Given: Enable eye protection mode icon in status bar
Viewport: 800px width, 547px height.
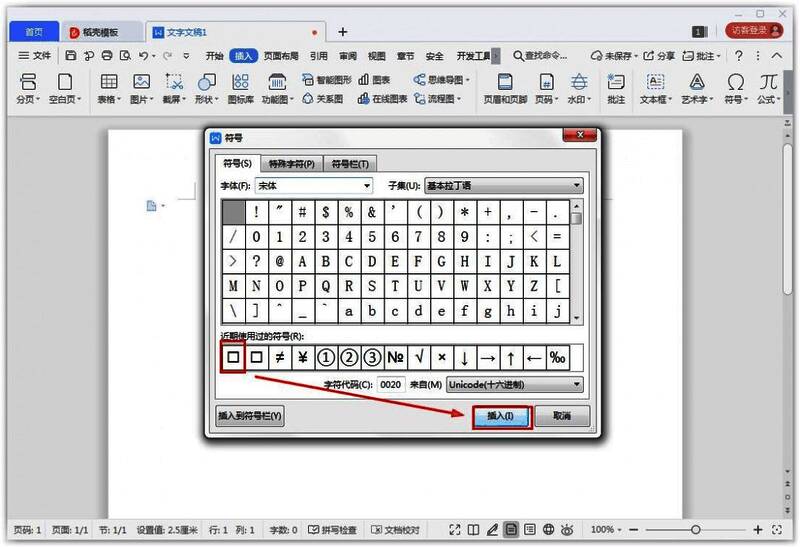Looking at the screenshot, I should tap(567, 529).
